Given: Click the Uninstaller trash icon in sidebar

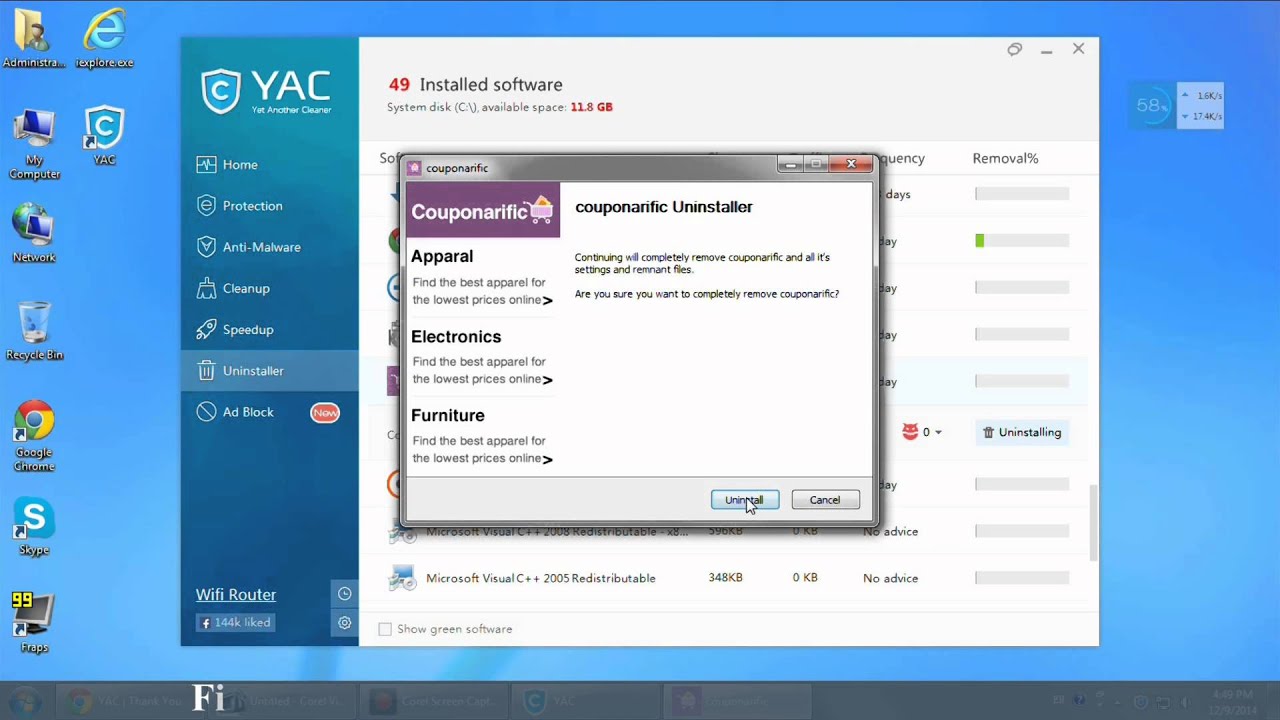Looking at the screenshot, I should point(206,371).
